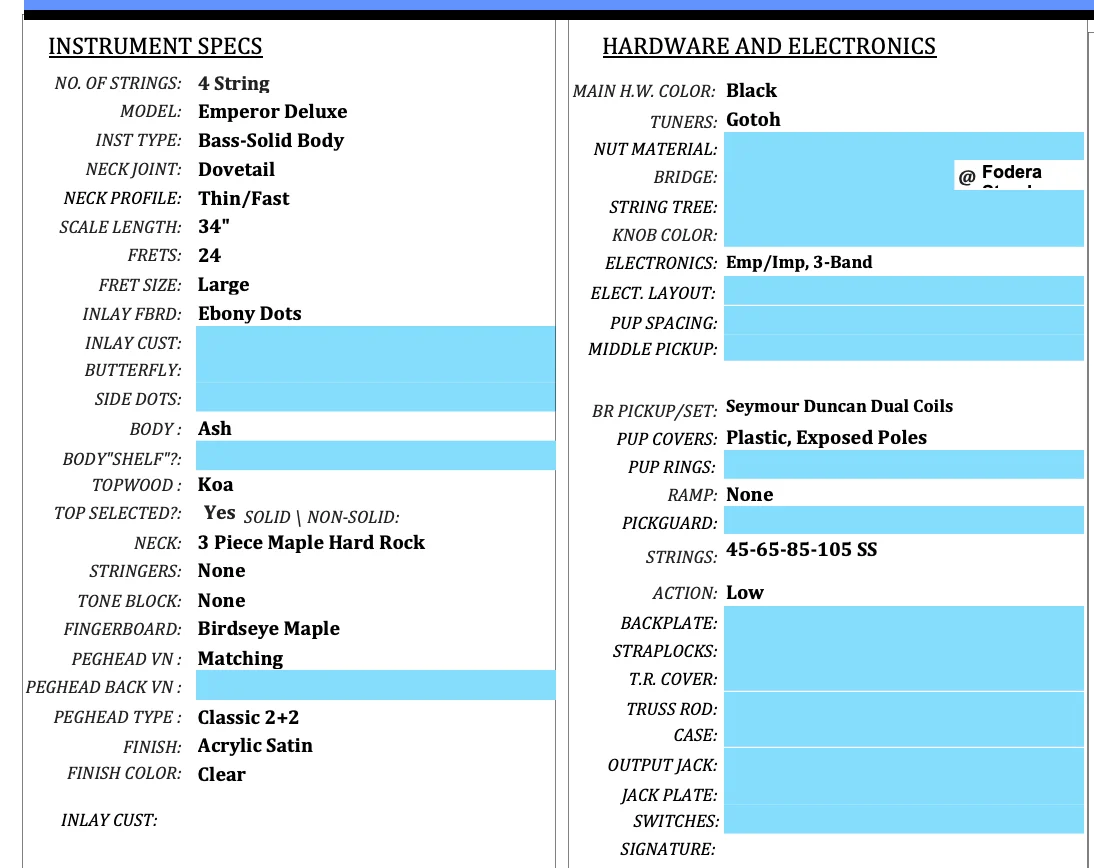Select the '45-65-85-105 SS' strings value
1094x868 pixels.
pyautogui.click(x=802, y=550)
